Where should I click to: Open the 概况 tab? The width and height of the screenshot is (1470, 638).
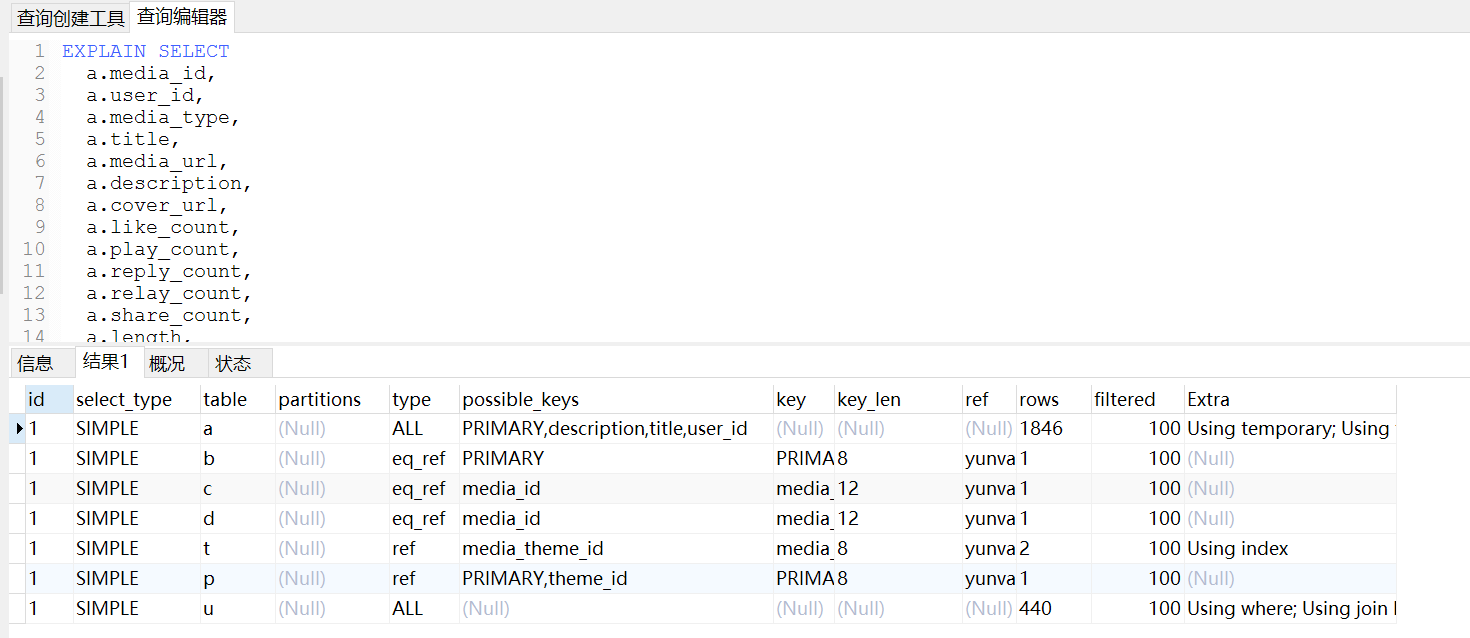click(x=167, y=363)
